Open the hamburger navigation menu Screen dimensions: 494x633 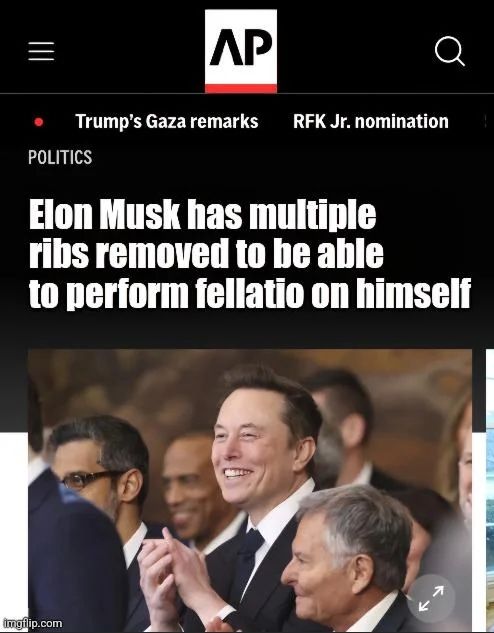[41, 51]
